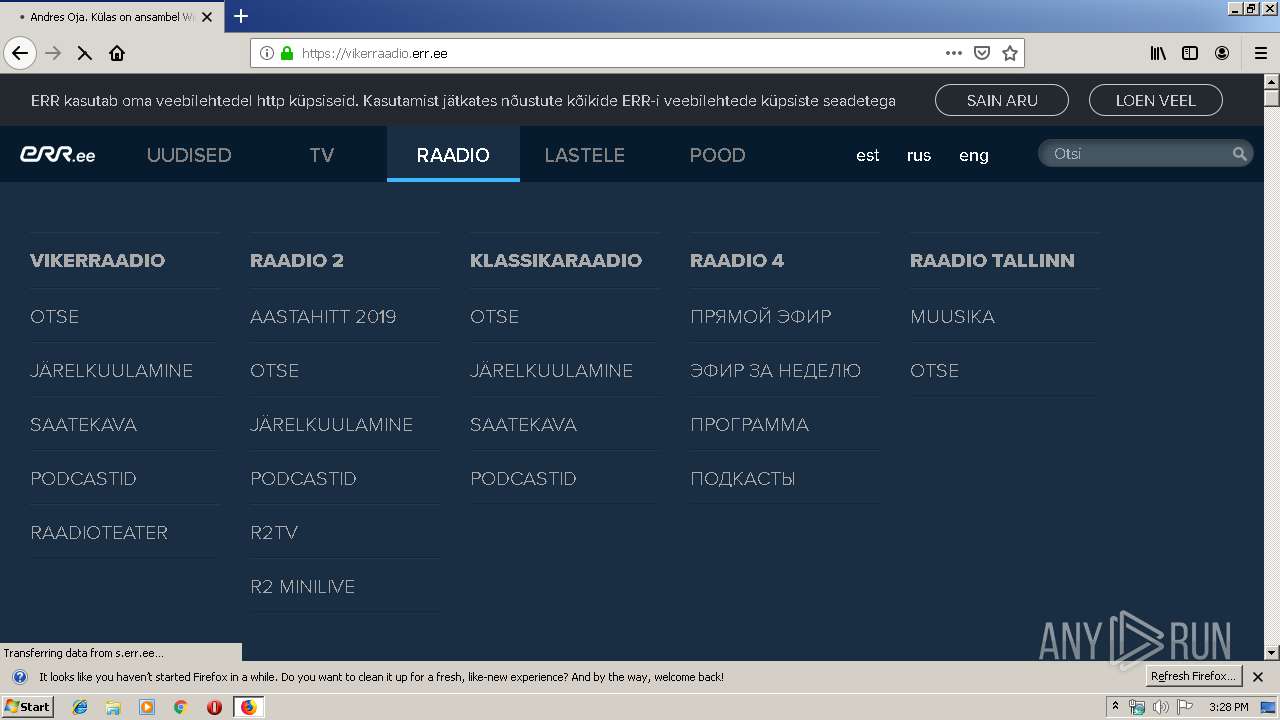
Task: Click the SAIN ARU cookie button
Action: point(1002,100)
